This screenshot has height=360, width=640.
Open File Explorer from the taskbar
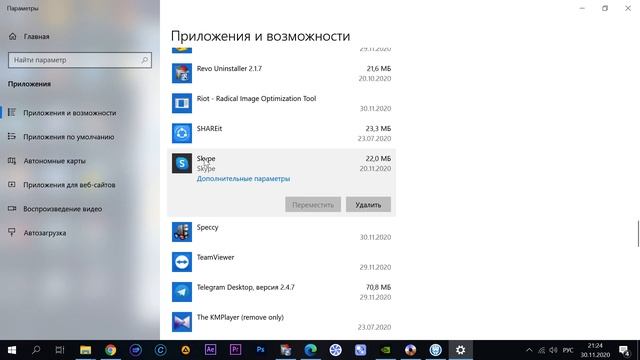pyautogui.click(x=85, y=350)
